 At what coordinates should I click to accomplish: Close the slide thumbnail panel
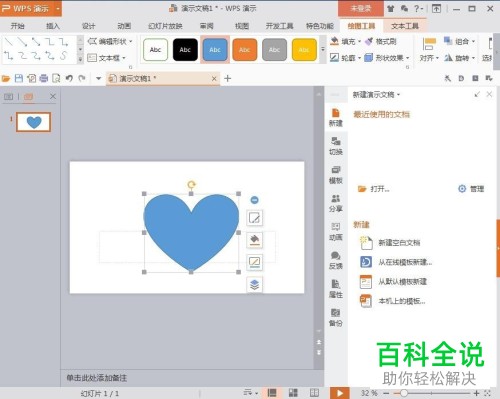53,97
